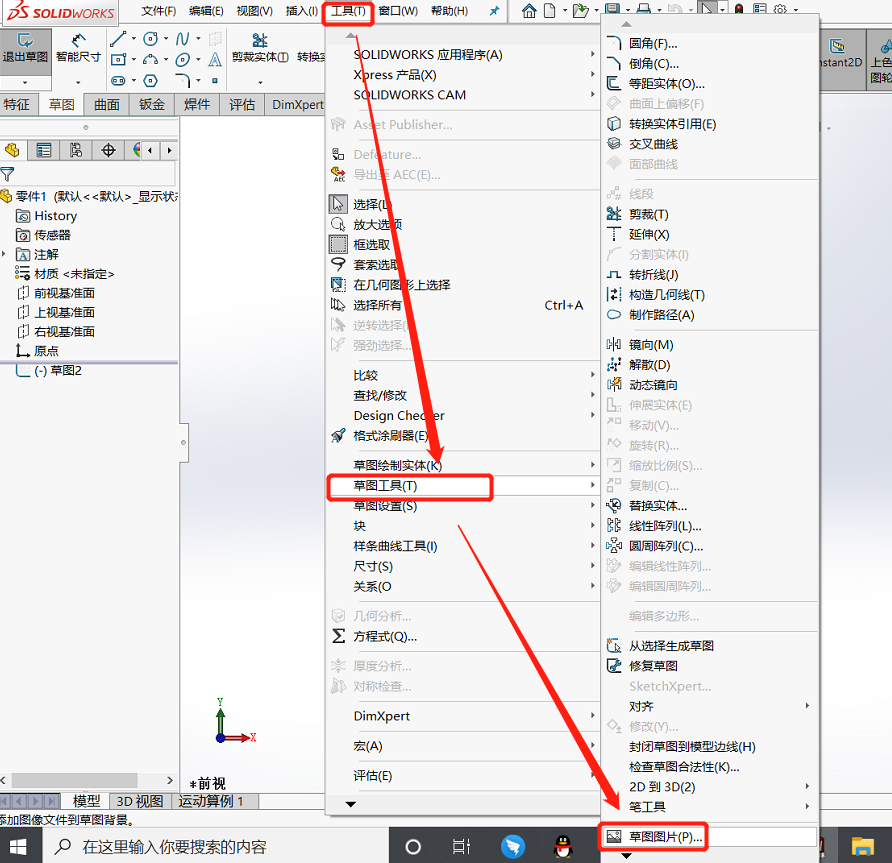Enable the Select (选择) cursor mode
This screenshot has width=892, height=863.
tap(370, 205)
